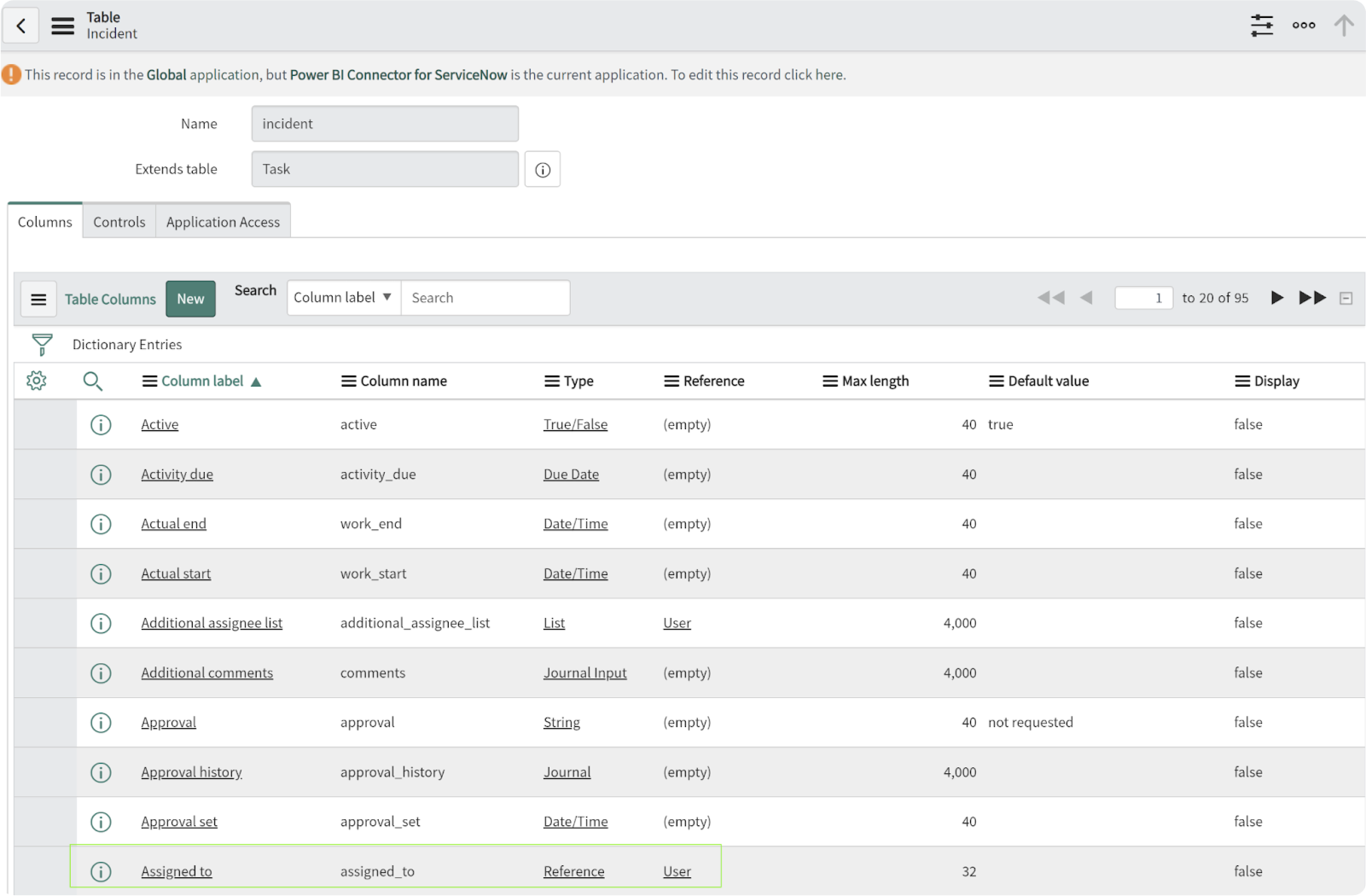Viewport: 1366px width, 896px height.
Task: Open the three-dot more options menu
Action: [x=1304, y=26]
